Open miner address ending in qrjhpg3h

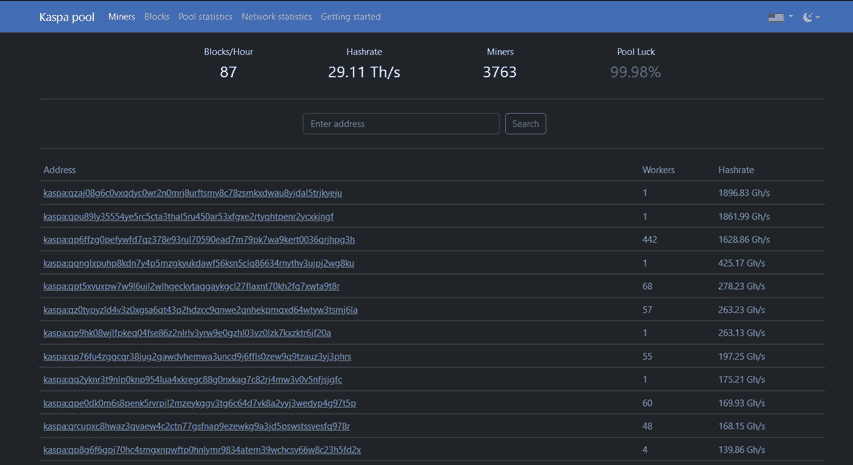(x=199, y=240)
